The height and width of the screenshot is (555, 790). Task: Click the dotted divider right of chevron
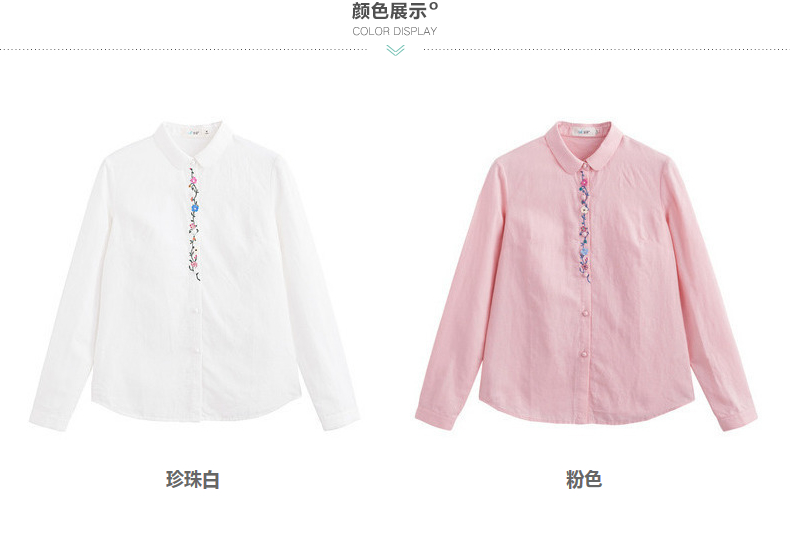point(607,49)
